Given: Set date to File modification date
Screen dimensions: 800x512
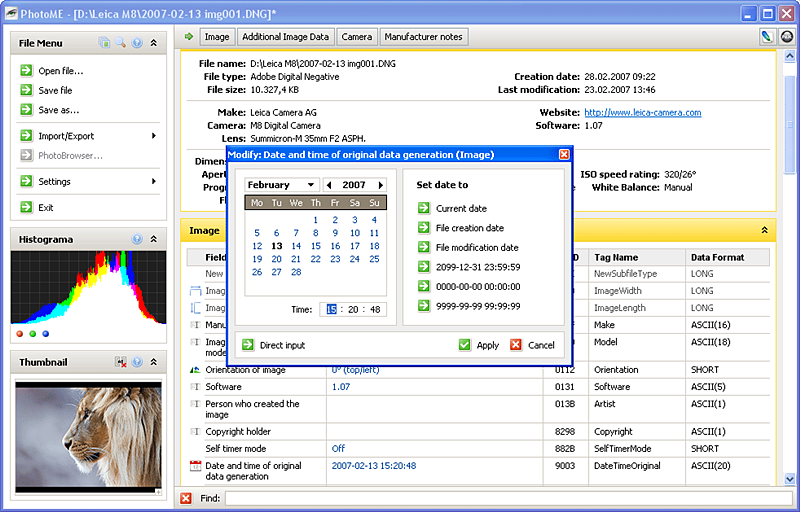Looking at the screenshot, I should (468, 247).
